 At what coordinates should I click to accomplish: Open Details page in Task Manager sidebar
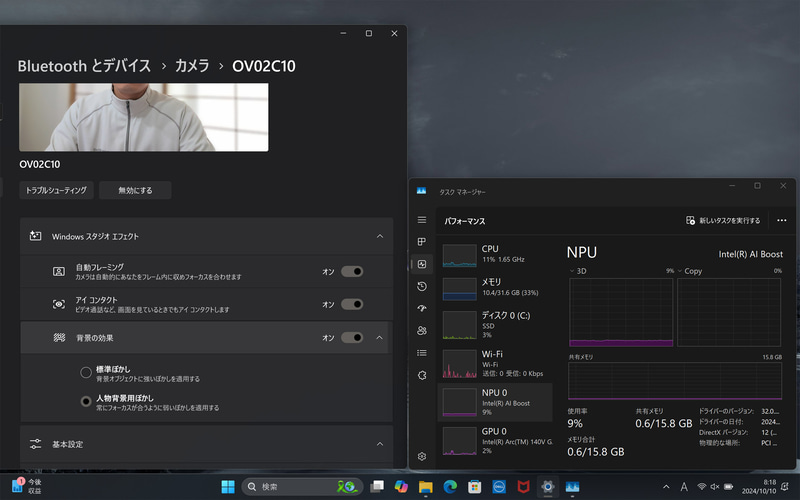(x=422, y=353)
